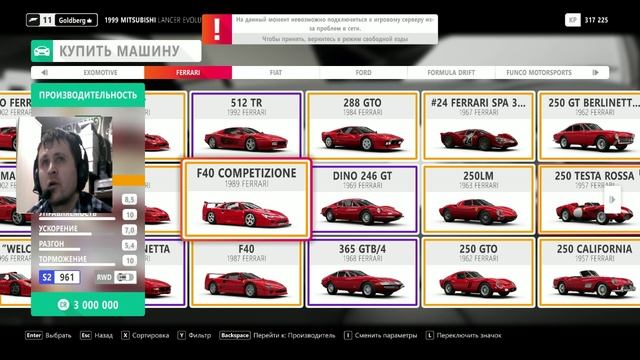Click Enter Выбрать button hint
Image resolution: width=640 pixels, height=360 pixels.
[48, 336]
